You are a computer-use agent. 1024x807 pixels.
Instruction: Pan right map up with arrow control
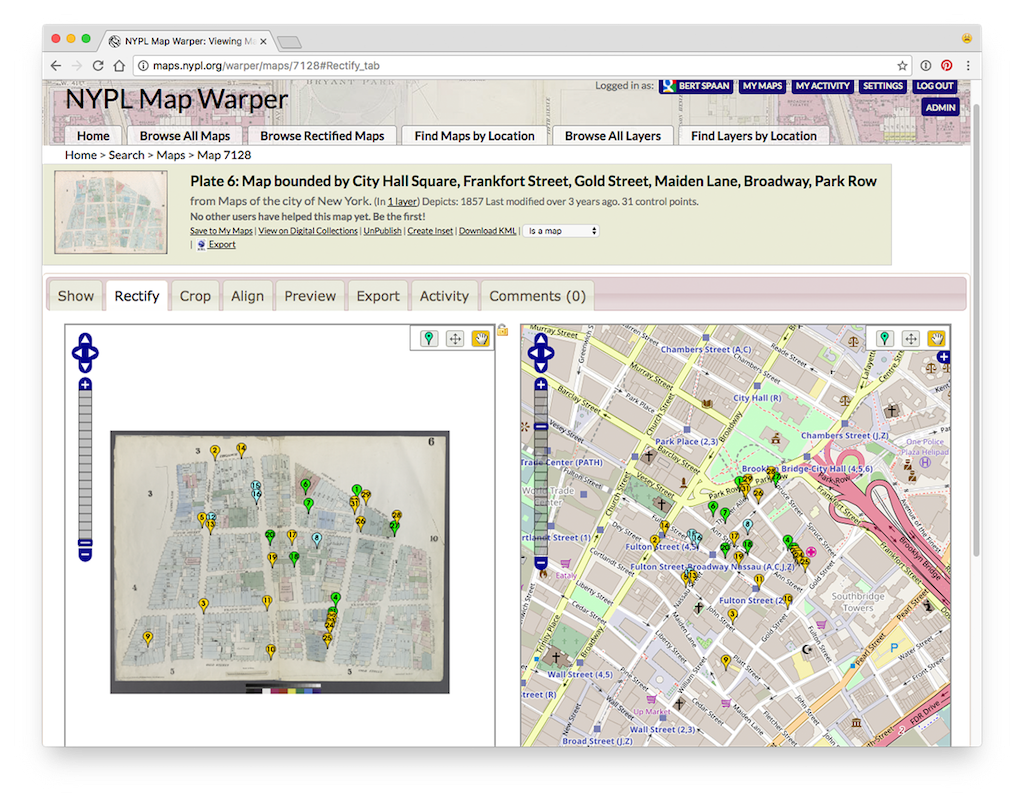tap(541, 340)
